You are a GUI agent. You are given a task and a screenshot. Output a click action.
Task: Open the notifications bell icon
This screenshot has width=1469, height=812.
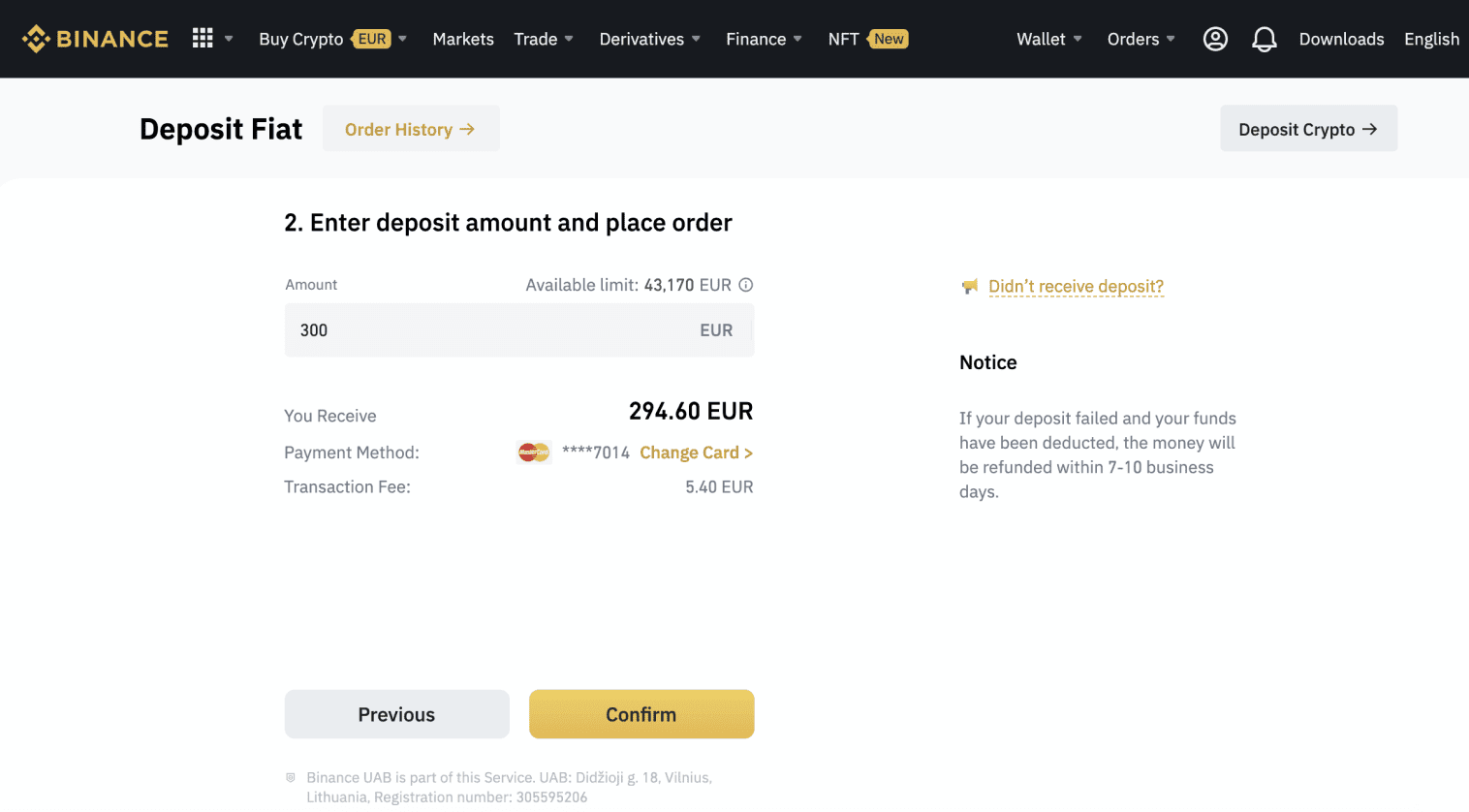(1264, 39)
